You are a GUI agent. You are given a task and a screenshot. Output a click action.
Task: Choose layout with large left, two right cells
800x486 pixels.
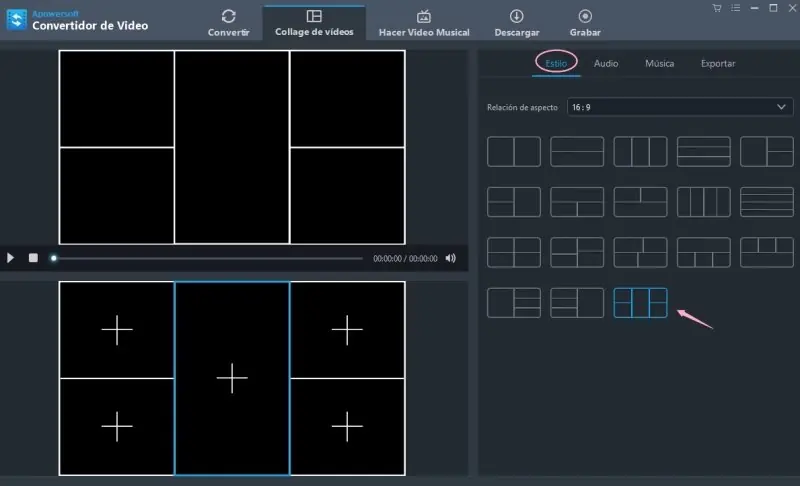tap(767, 151)
